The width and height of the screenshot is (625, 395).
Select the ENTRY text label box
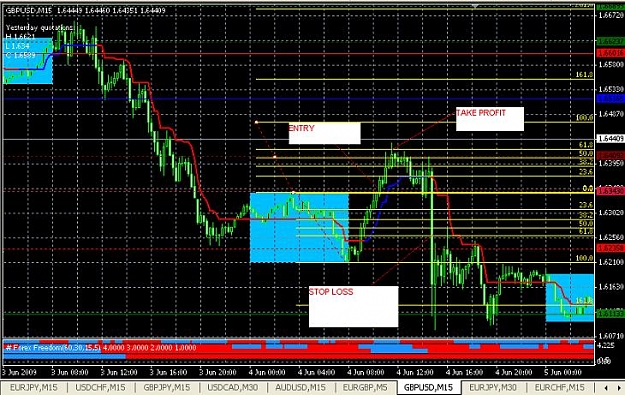point(324,133)
